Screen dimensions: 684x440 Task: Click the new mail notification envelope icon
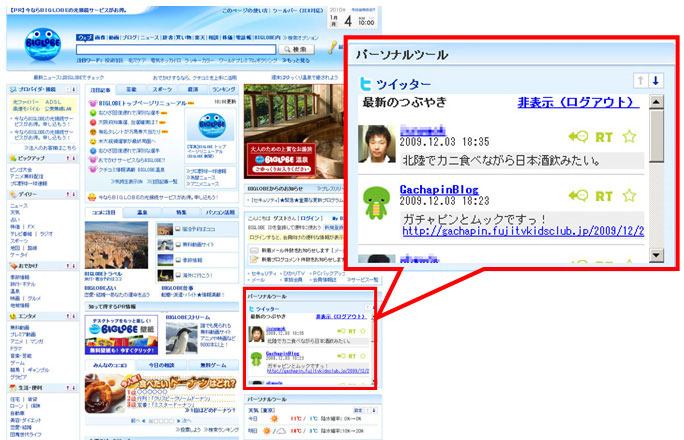[254, 250]
